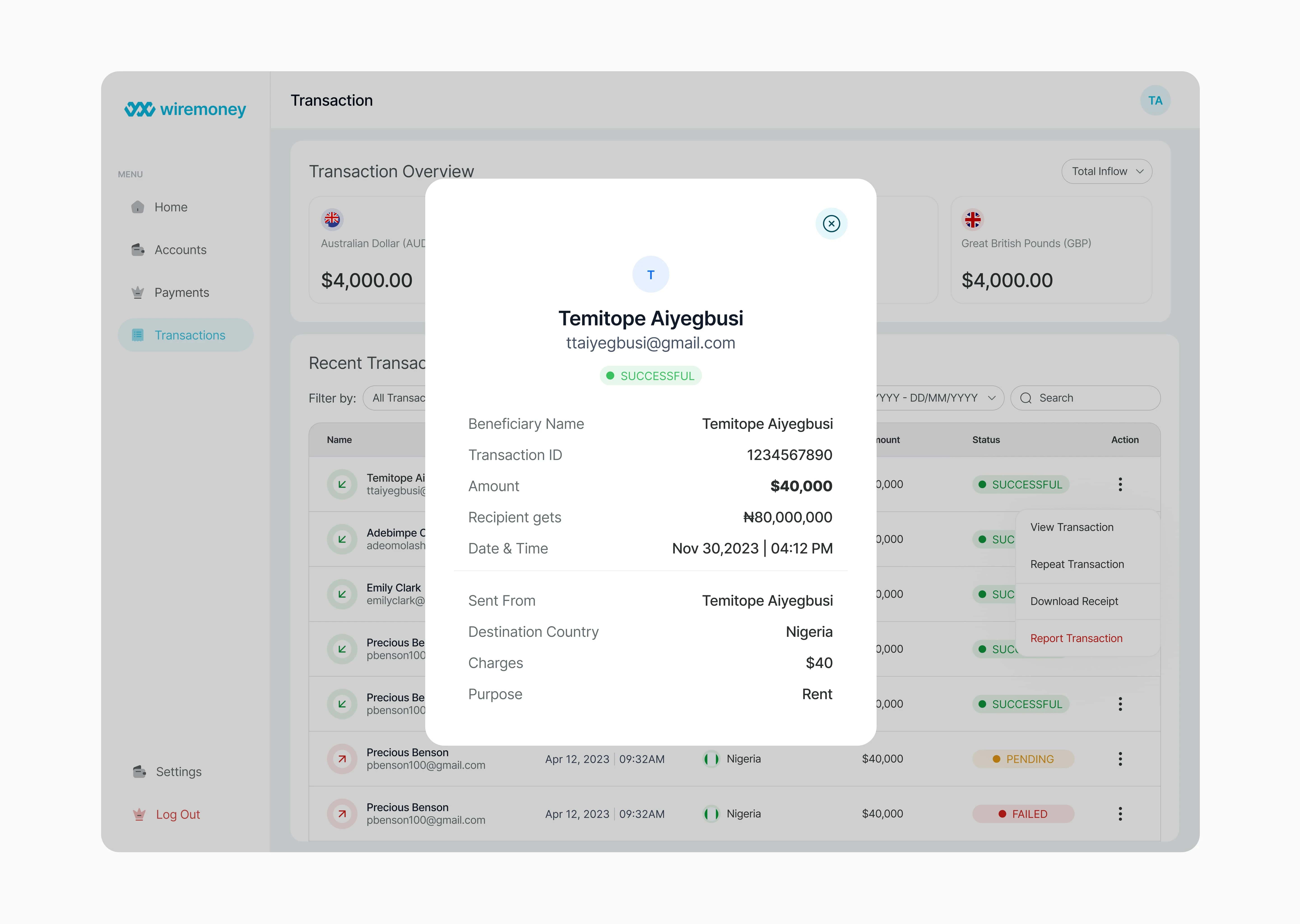Click the Great British Pounds $4,000.00 amount
This screenshot has width=1300, height=924.
pos(1007,280)
